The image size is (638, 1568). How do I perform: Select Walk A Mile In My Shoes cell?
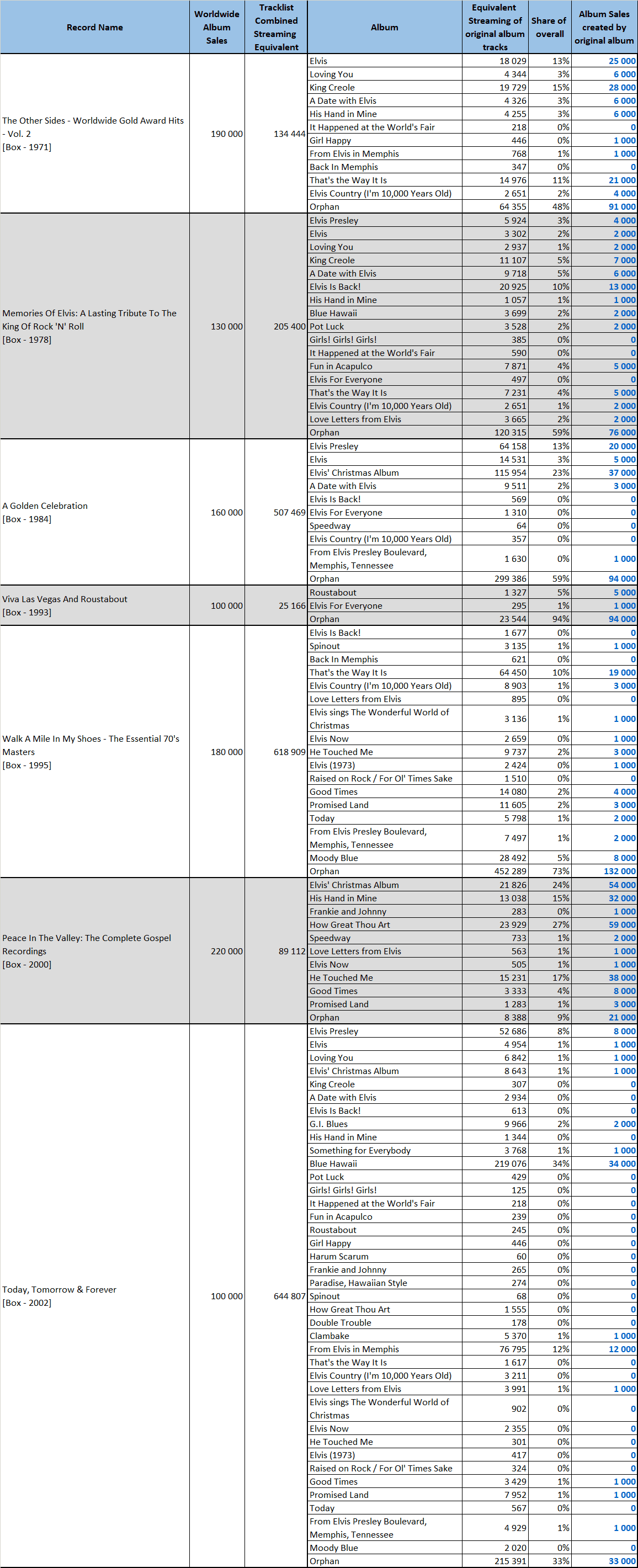[x=94, y=752]
